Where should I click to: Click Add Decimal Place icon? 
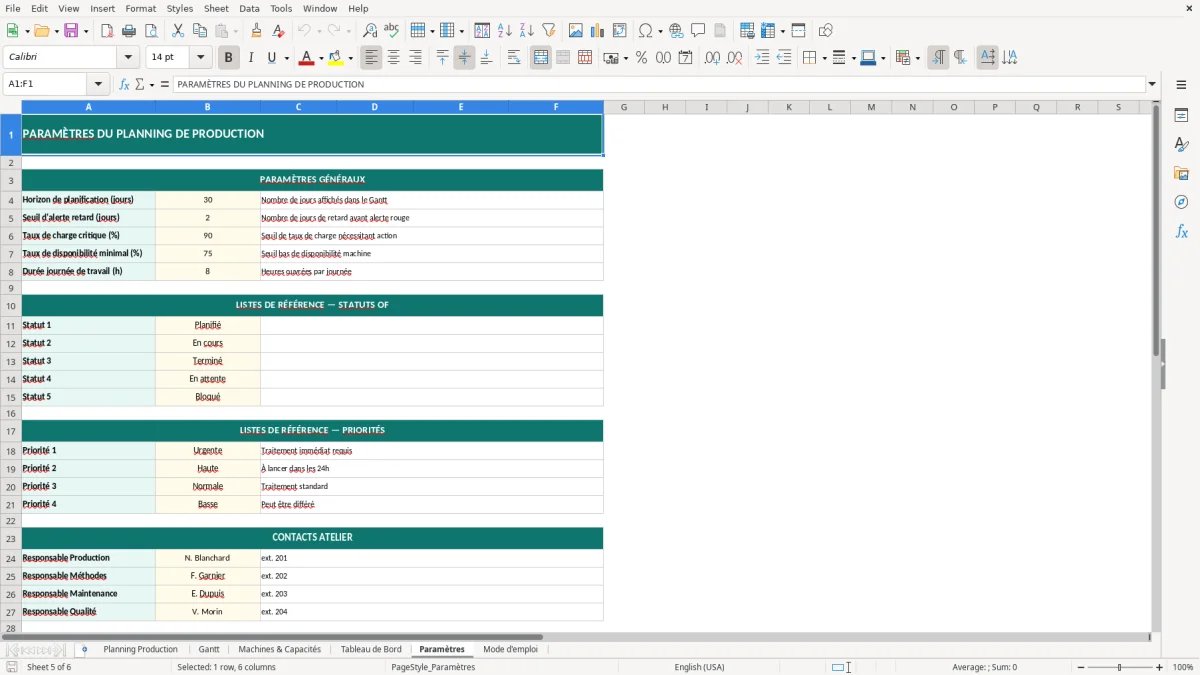(712, 58)
